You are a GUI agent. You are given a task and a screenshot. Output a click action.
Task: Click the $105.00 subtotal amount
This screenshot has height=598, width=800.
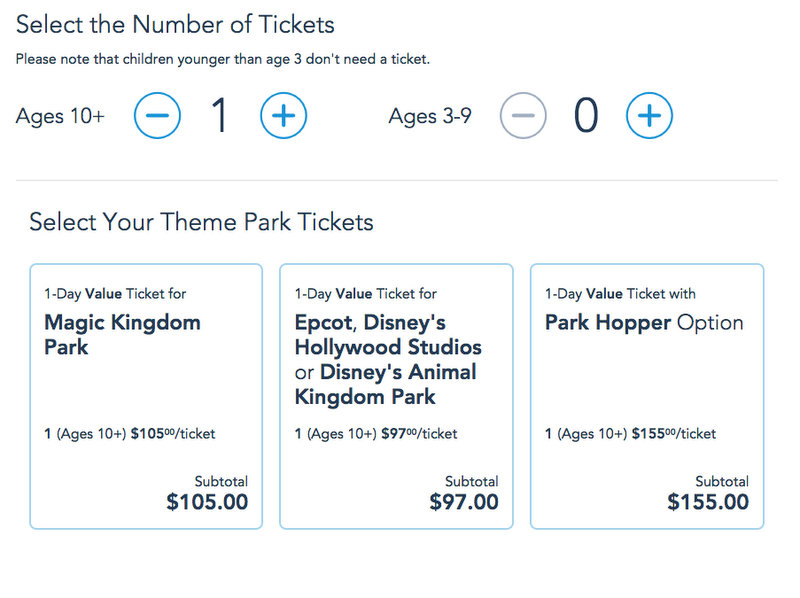click(207, 502)
